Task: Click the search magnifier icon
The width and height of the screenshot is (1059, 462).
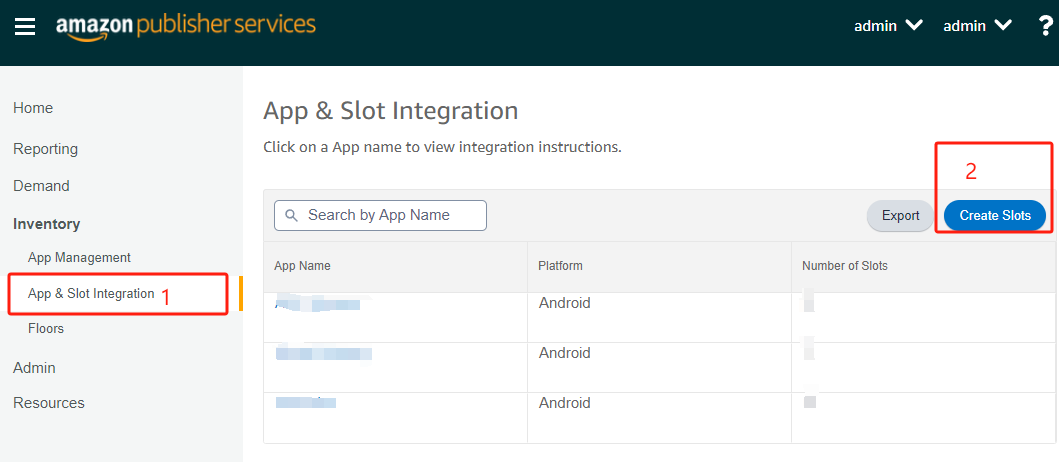Action: (x=292, y=216)
